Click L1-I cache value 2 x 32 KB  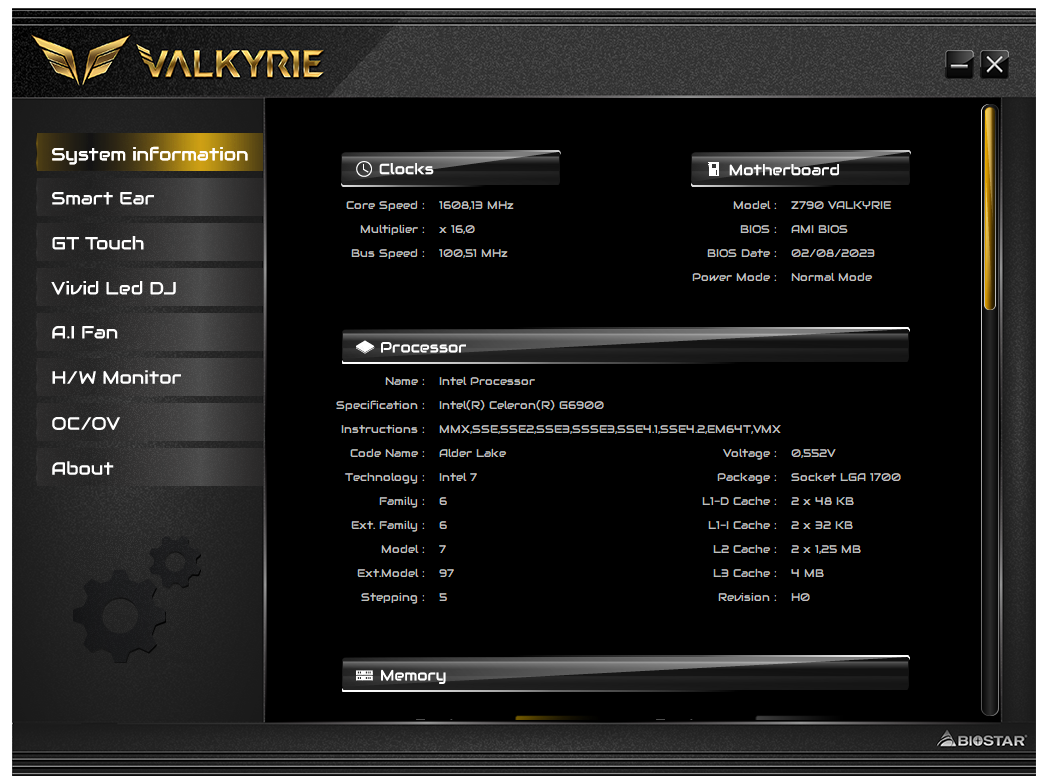[822, 526]
